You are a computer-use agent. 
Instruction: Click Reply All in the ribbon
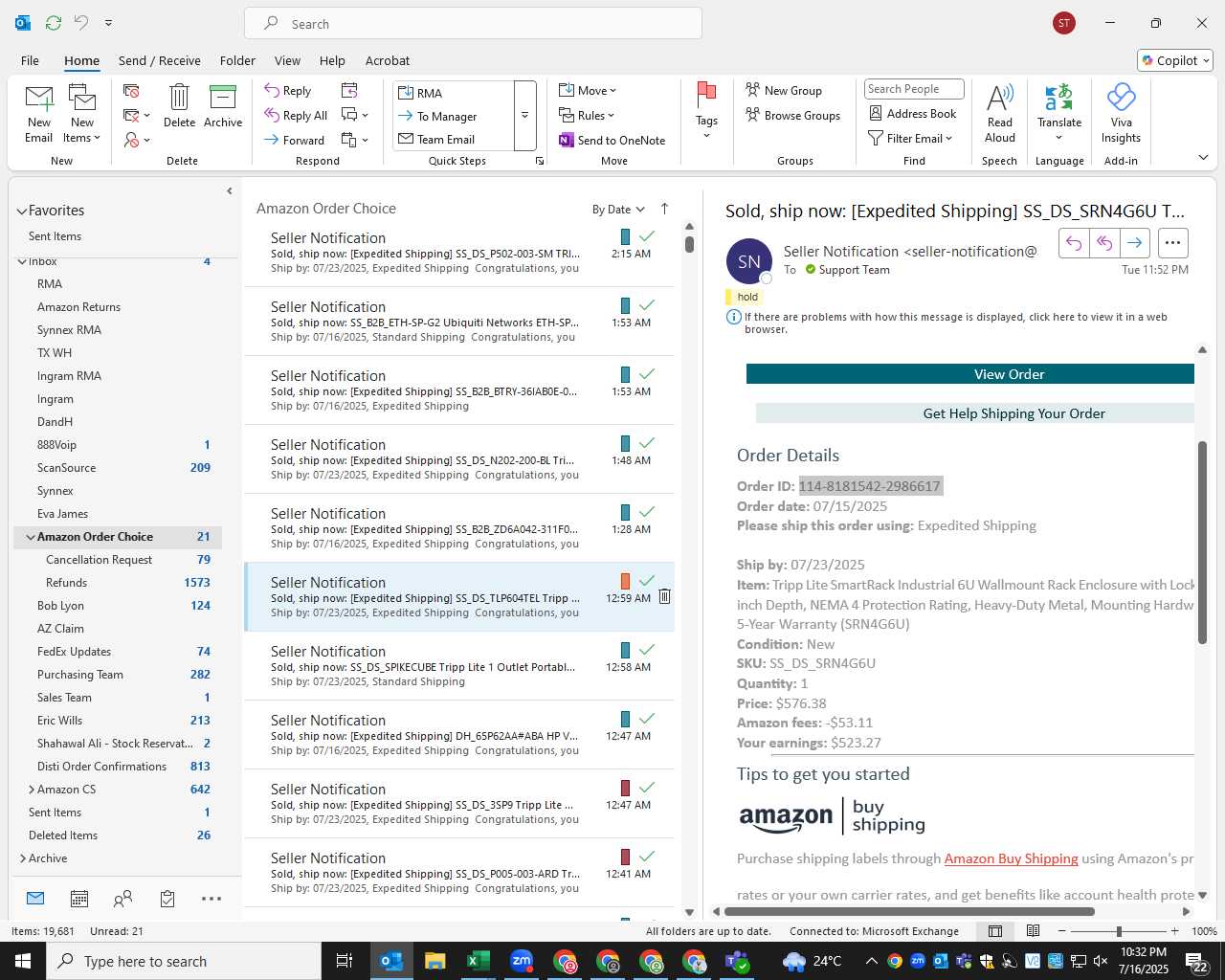296,116
